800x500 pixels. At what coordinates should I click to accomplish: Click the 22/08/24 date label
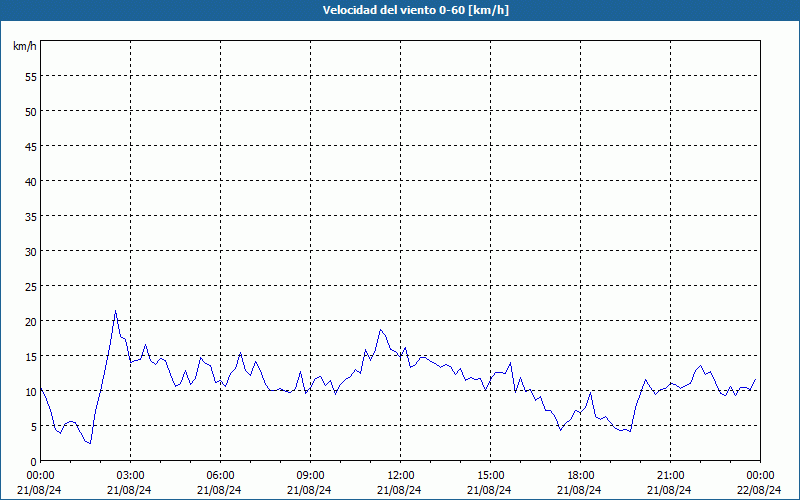pyautogui.click(x=759, y=490)
